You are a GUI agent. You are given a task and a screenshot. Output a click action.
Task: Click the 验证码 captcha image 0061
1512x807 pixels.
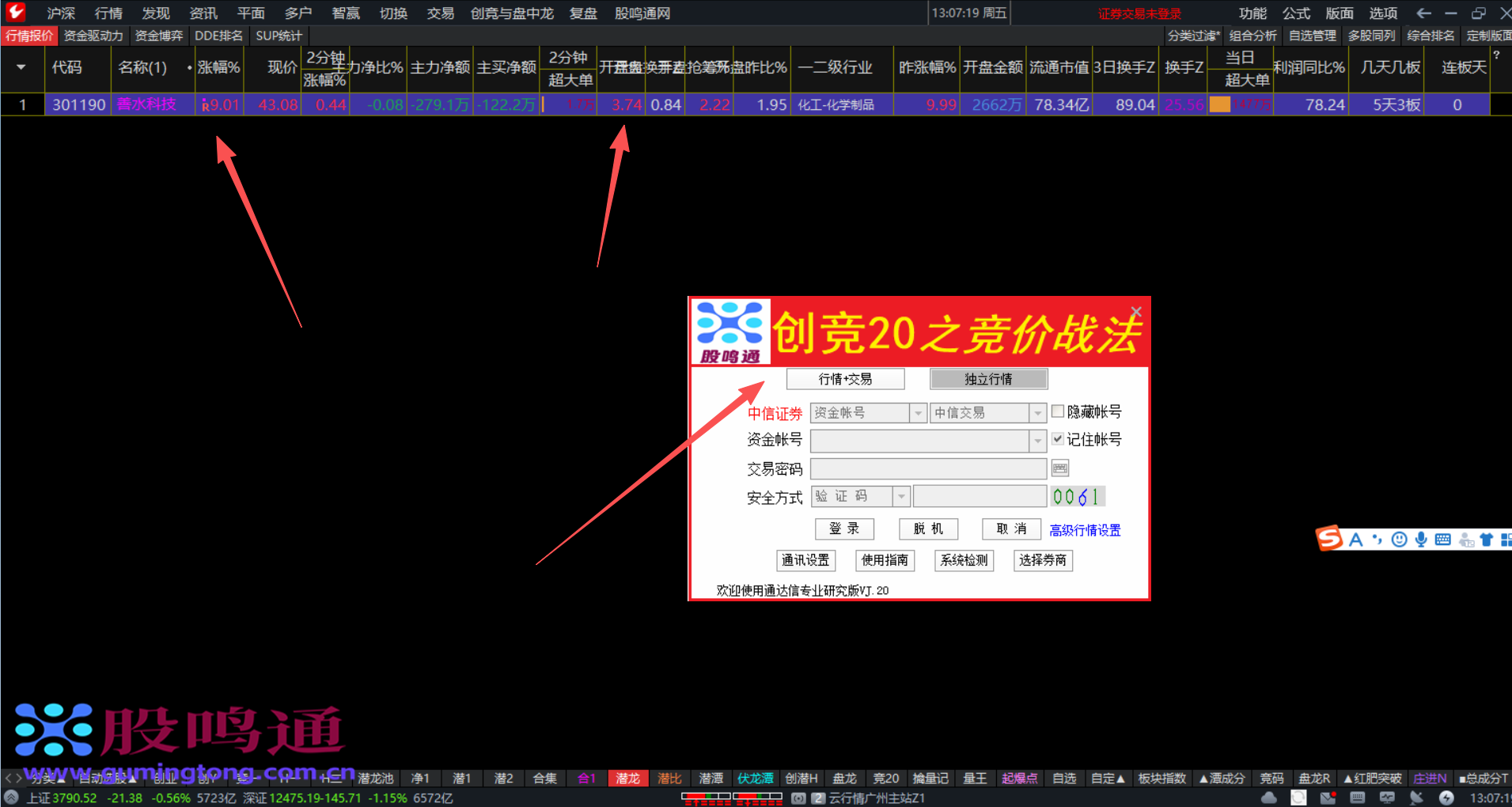pos(1078,496)
